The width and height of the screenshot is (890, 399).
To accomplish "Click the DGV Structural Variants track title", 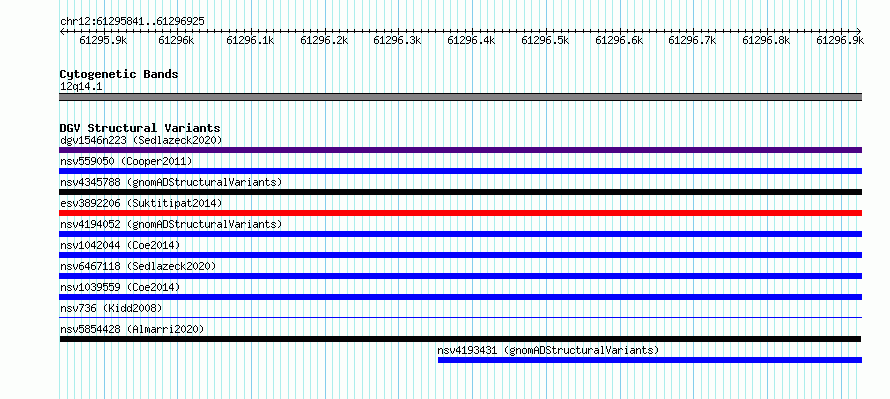I will [x=140, y=128].
